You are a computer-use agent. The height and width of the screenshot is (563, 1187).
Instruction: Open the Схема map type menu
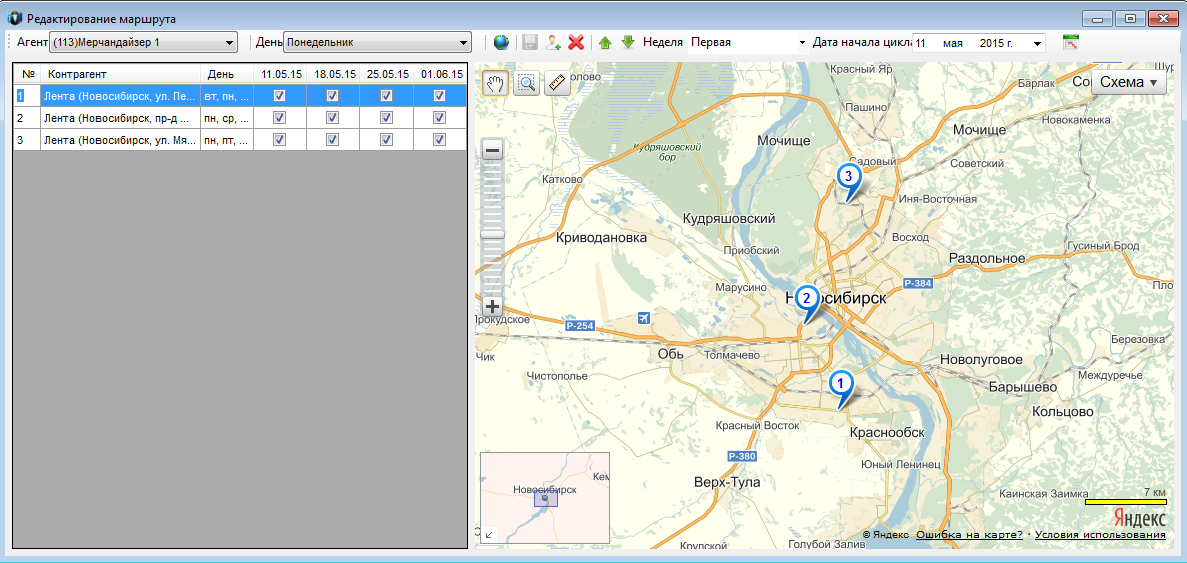tap(1128, 82)
